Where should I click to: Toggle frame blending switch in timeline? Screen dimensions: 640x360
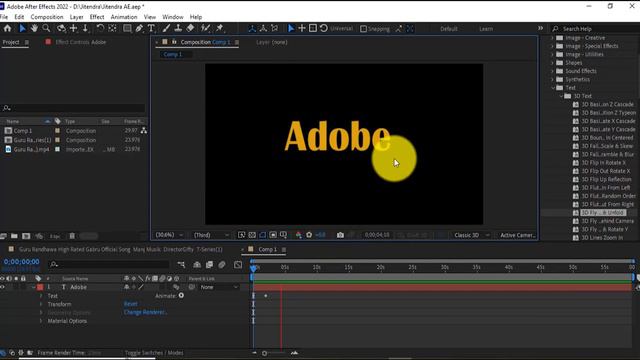click(209, 265)
